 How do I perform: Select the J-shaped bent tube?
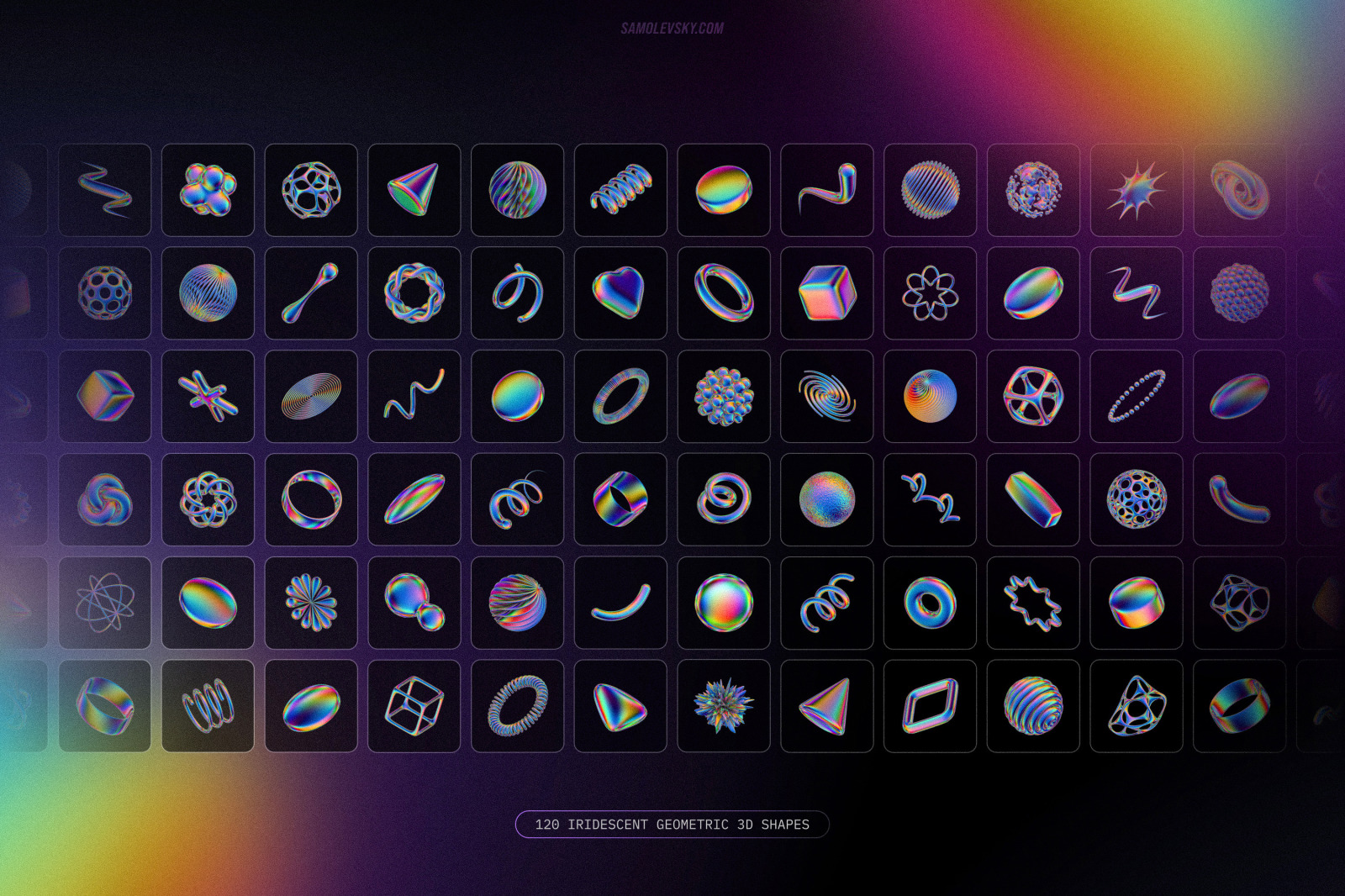click(x=827, y=190)
